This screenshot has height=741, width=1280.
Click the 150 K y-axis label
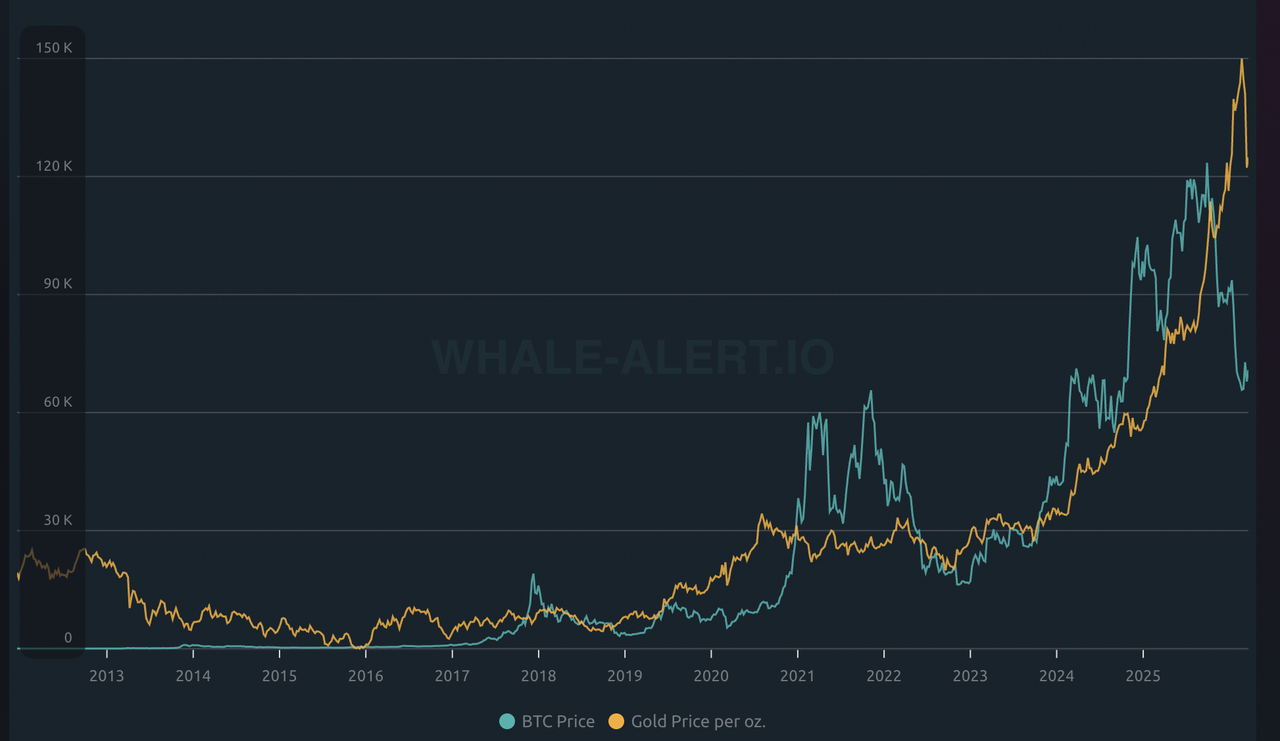(x=54, y=47)
